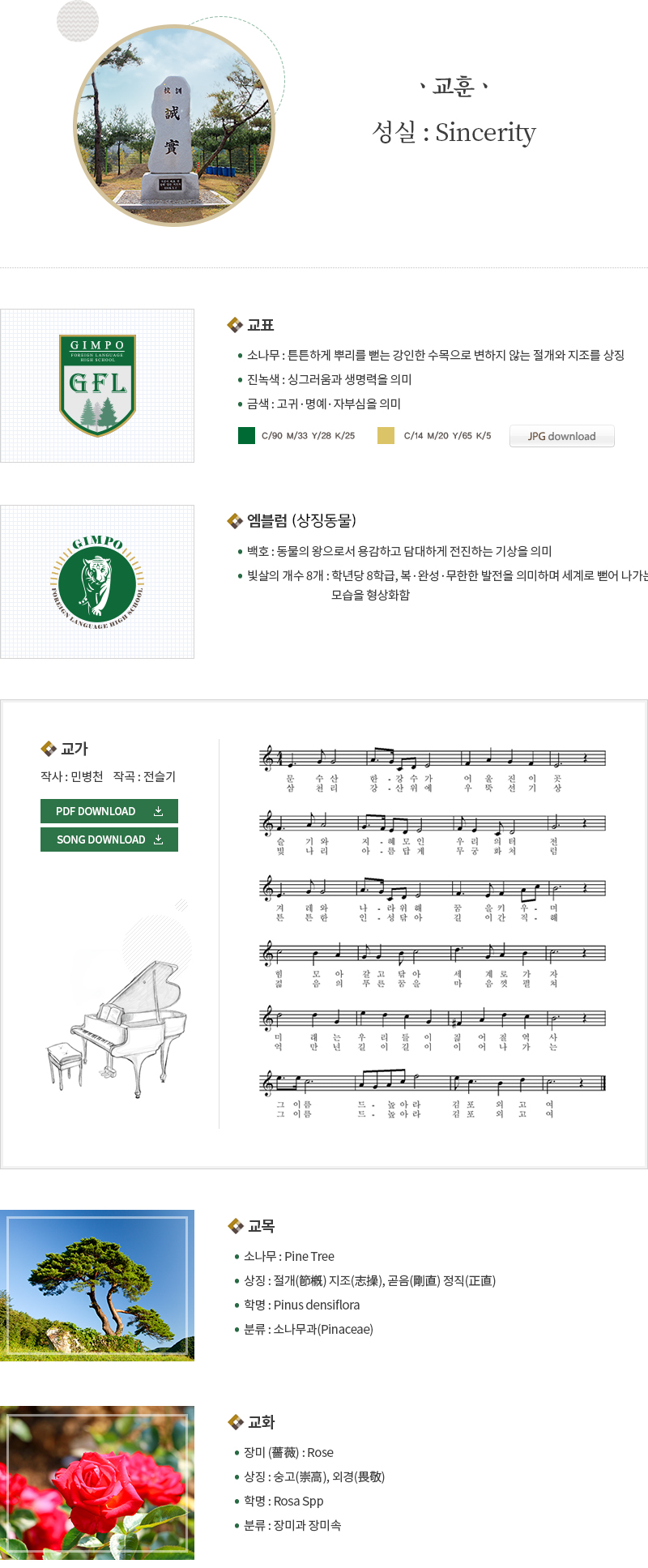
Task: Click the diamond icon beside 교가 heading
Action: pyautogui.click(x=49, y=749)
